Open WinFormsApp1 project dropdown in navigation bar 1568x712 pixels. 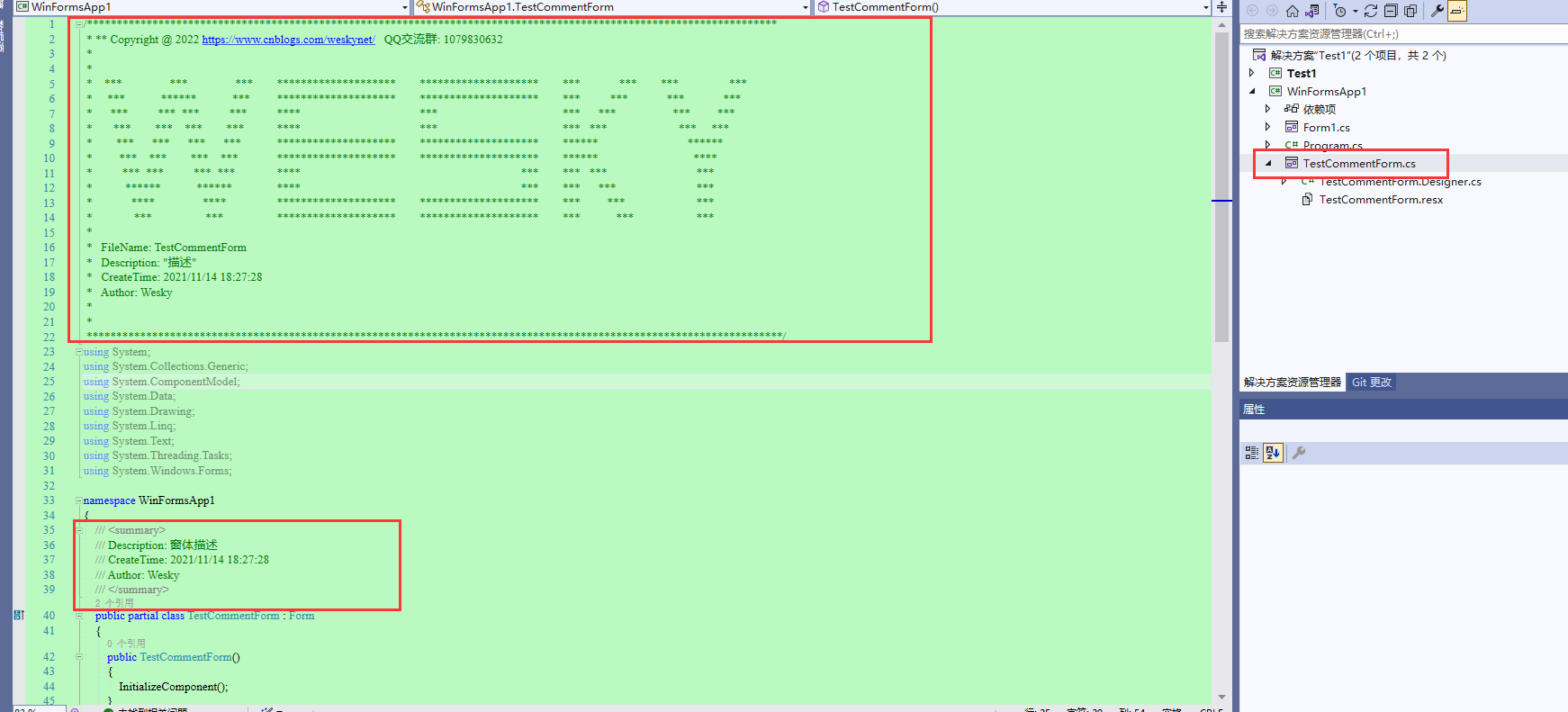tap(405, 7)
